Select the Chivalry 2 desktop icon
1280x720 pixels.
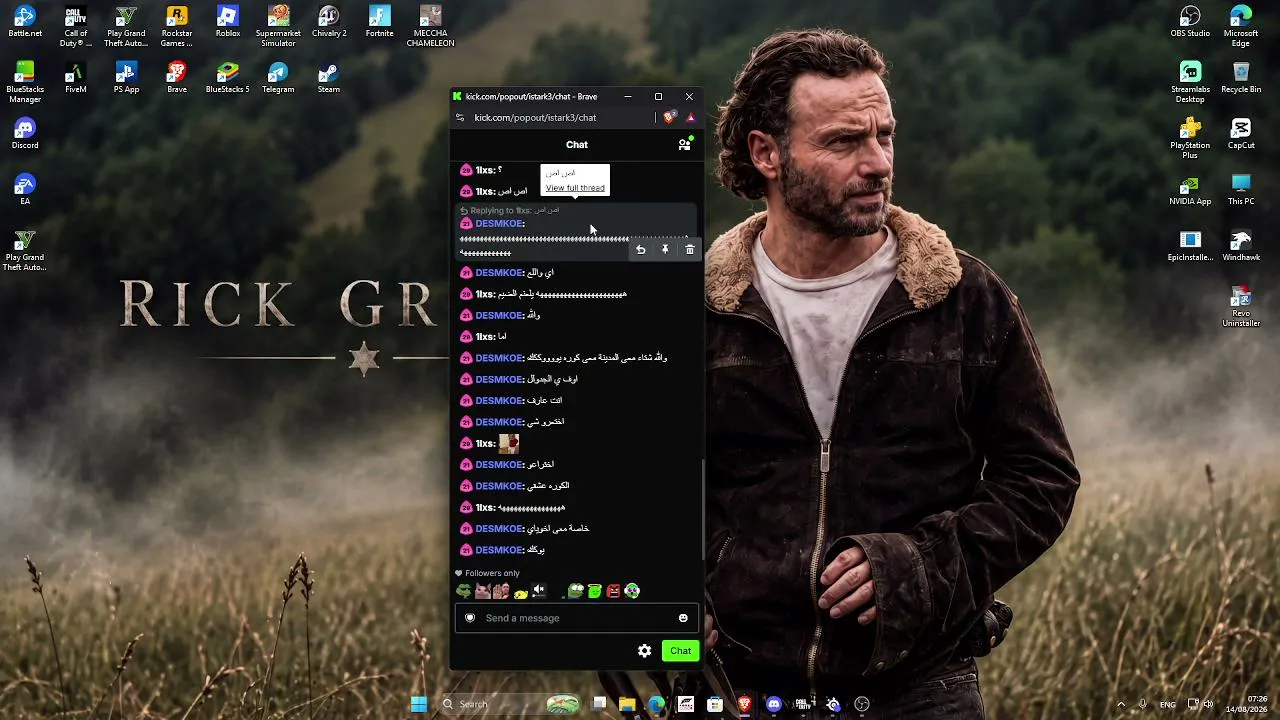329,22
